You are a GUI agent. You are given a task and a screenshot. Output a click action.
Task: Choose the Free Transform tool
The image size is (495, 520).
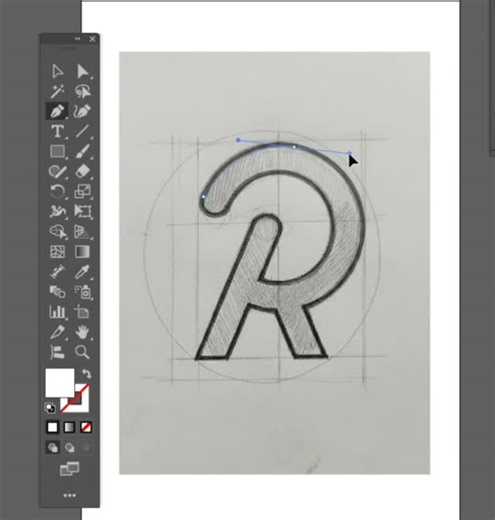tap(82, 211)
